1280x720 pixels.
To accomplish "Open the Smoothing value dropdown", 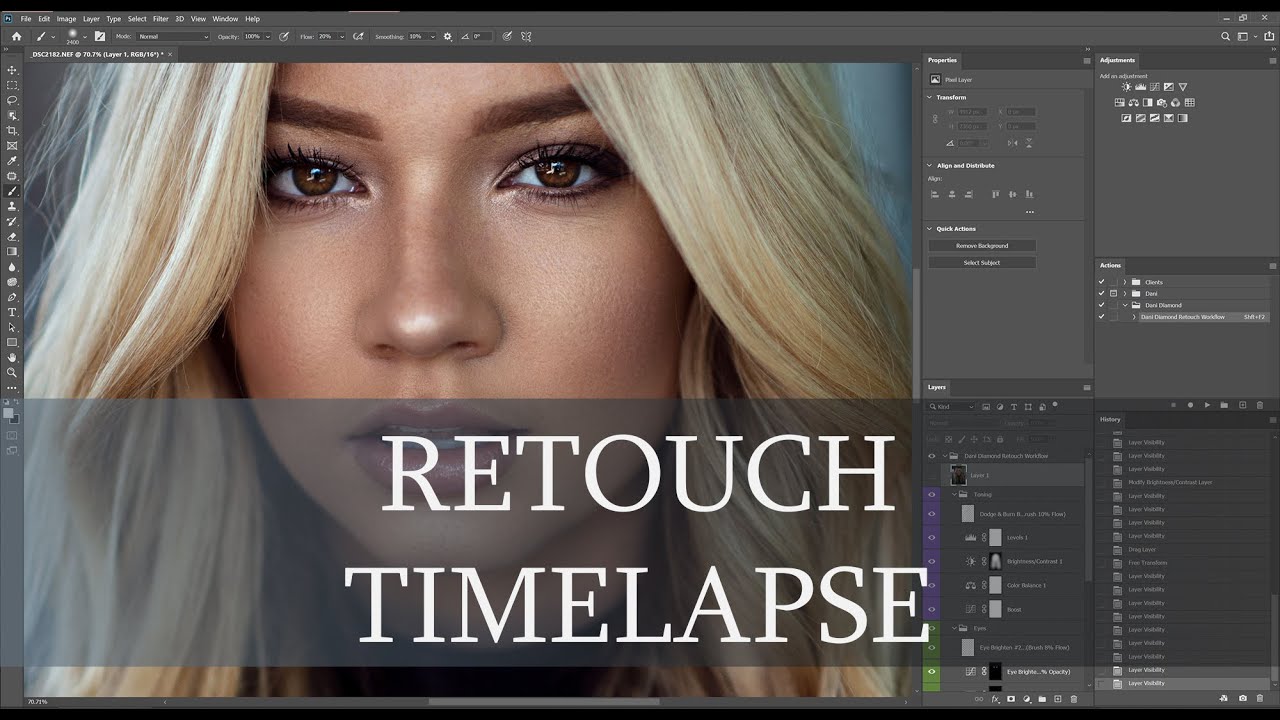I will (432, 36).
